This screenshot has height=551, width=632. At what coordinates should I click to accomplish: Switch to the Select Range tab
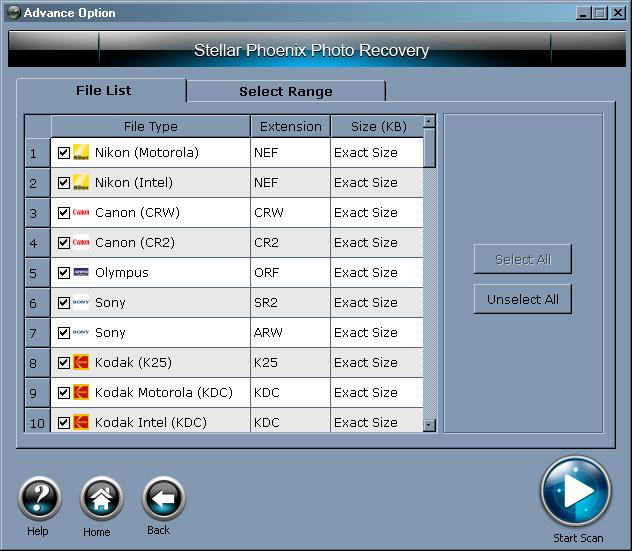[x=286, y=91]
